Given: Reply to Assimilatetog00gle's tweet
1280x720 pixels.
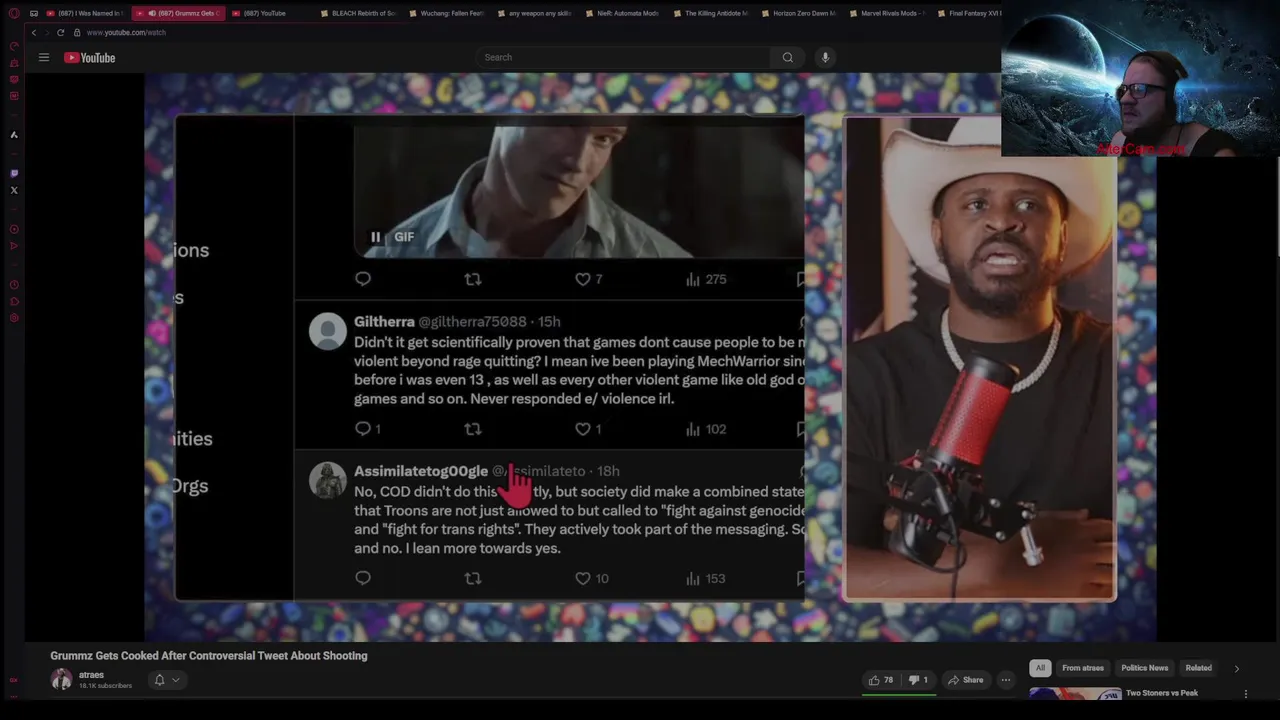Looking at the screenshot, I should [363, 578].
